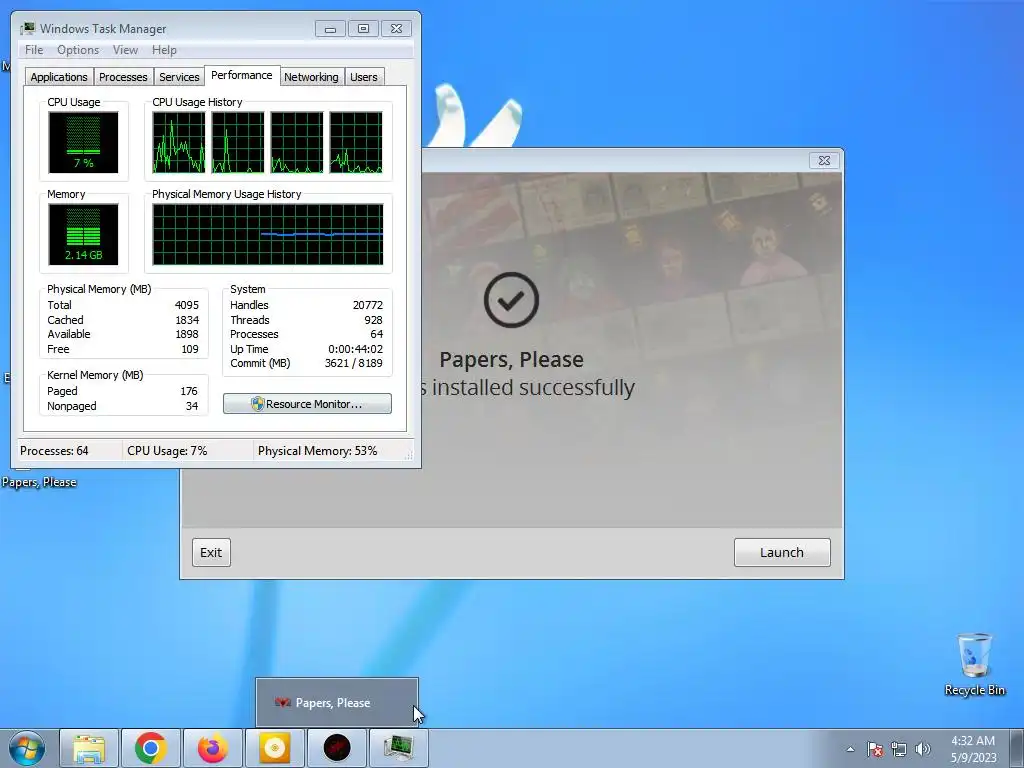The height and width of the screenshot is (768, 1024).
Task: Open the Start menu orb
Action: click(27, 748)
